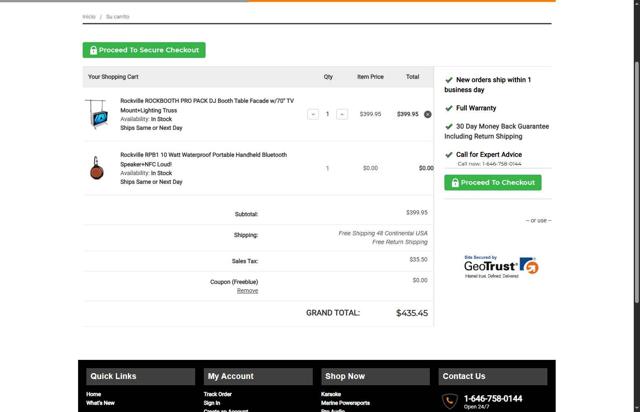The width and height of the screenshot is (640, 412).
Task: Click the Free Return Shipping text
Action: tap(400, 242)
